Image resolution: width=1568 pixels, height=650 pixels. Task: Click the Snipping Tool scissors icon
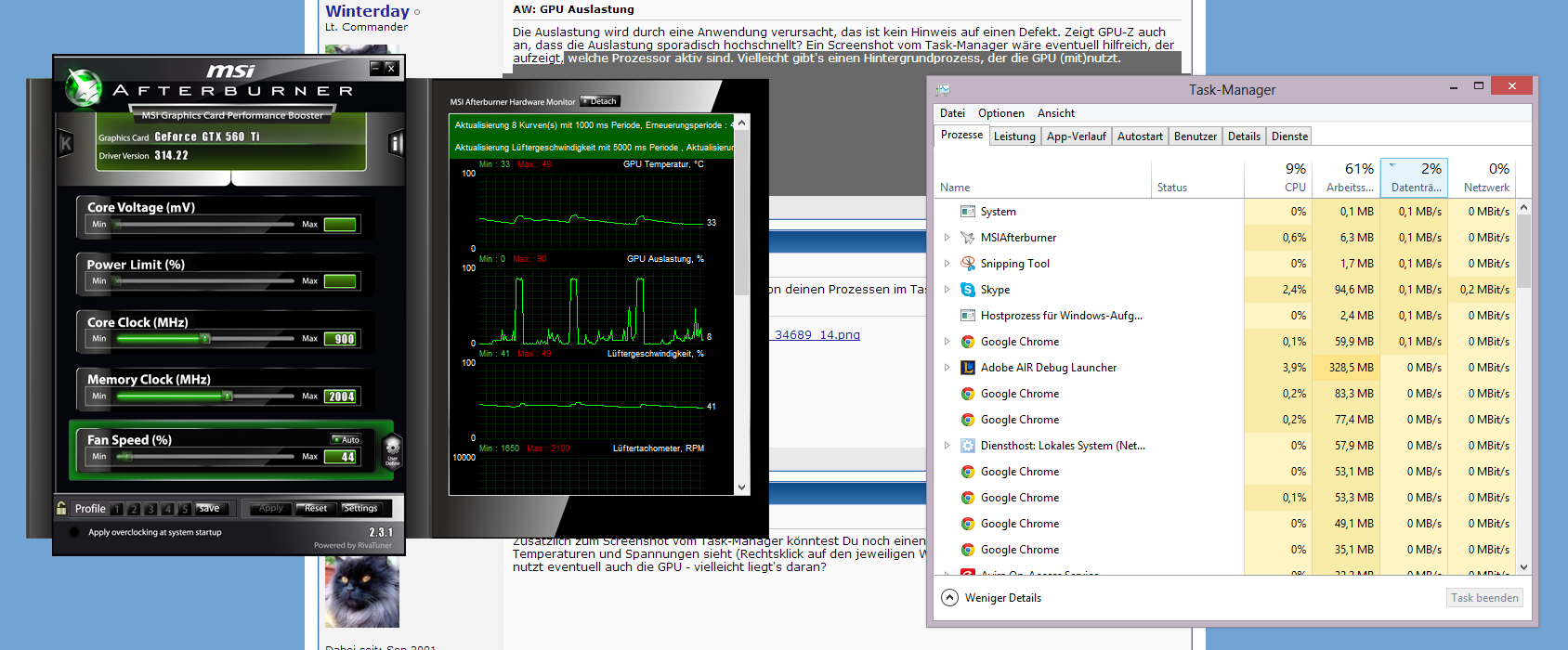point(968,264)
